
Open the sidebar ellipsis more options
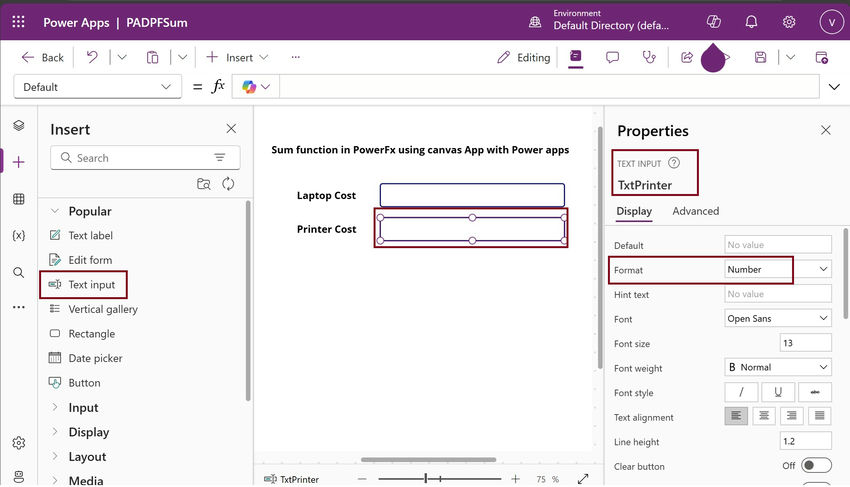pos(18,307)
